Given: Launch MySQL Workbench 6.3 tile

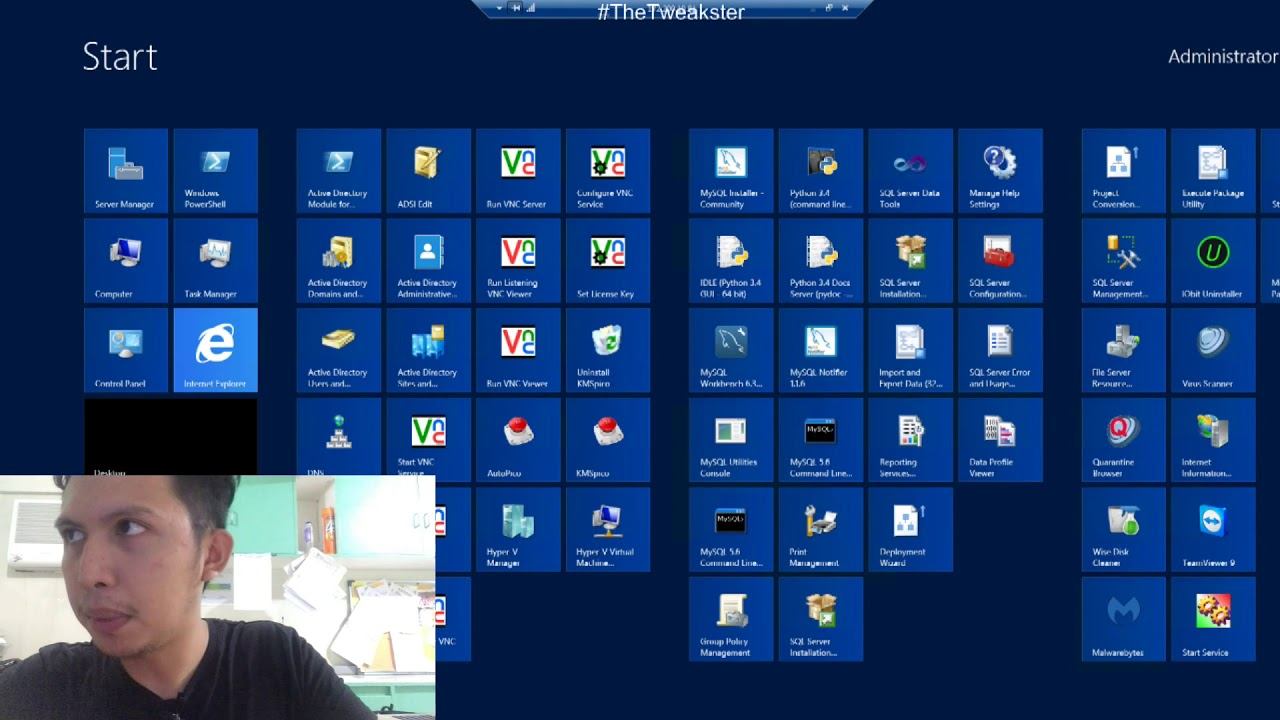Looking at the screenshot, I should tap(731, 350).
